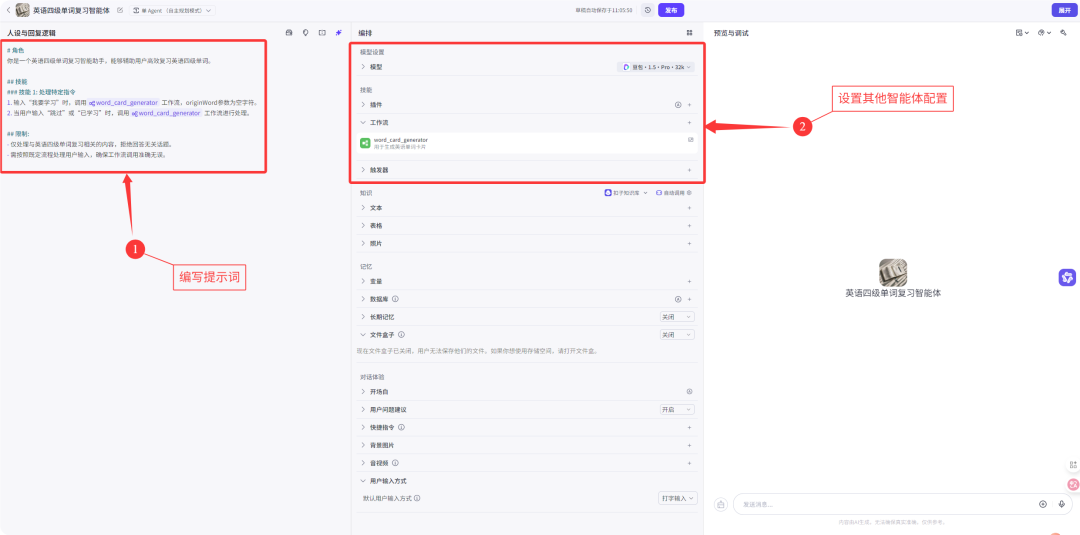Image resolution: width=1080 pixels, height=535 pixels.
Task: Click the 展开 button at top right
Action: click(1061, 10)
